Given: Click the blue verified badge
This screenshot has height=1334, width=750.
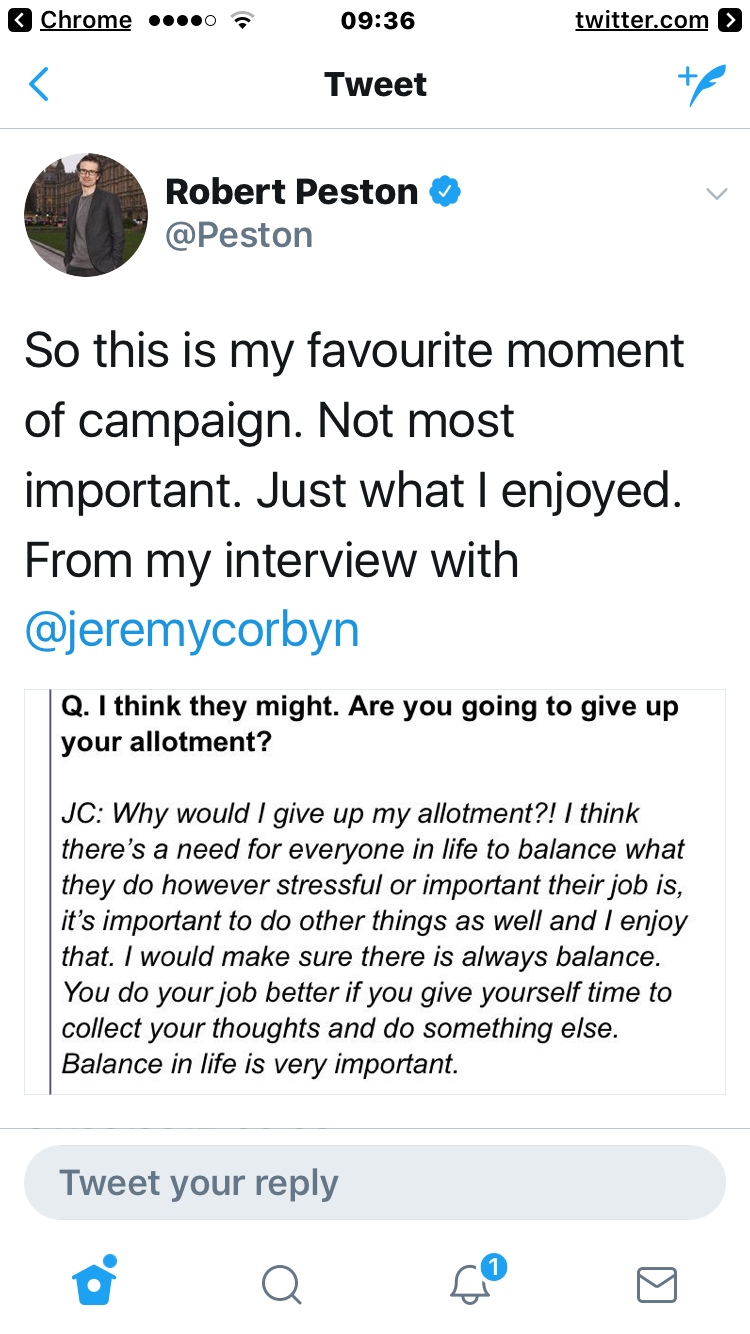Looking at the screenshot, I should [445, 191].
